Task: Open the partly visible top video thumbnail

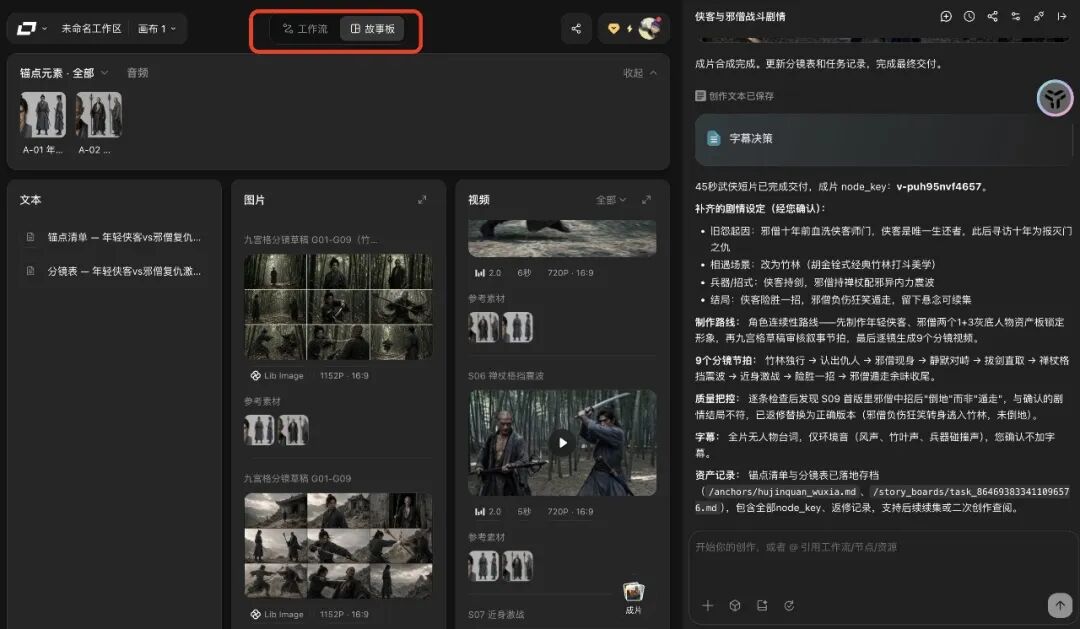Action: click(562, 238)
